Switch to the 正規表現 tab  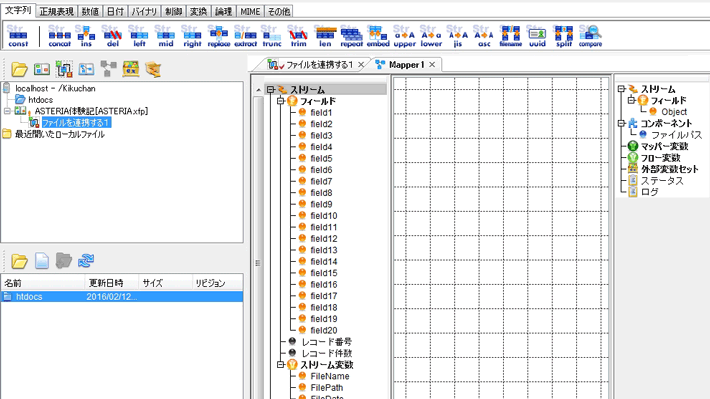point(57,11)
